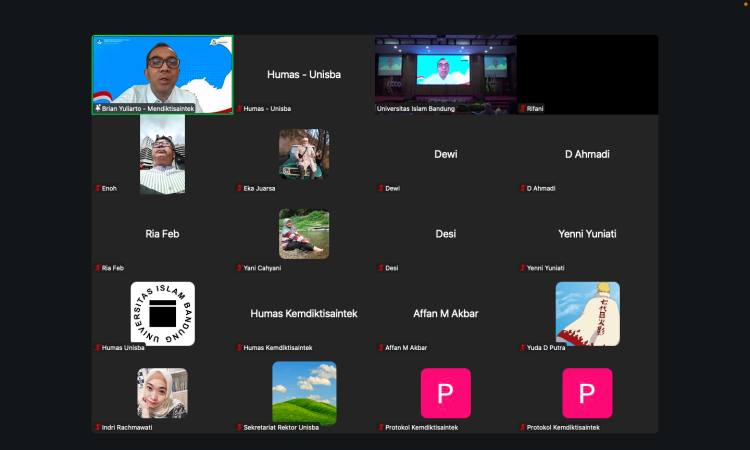This screenshot has width=750, height=450.
Task: Click the 'Sekretariat Rektor Unisba' name label
Action: coord(281,428)
